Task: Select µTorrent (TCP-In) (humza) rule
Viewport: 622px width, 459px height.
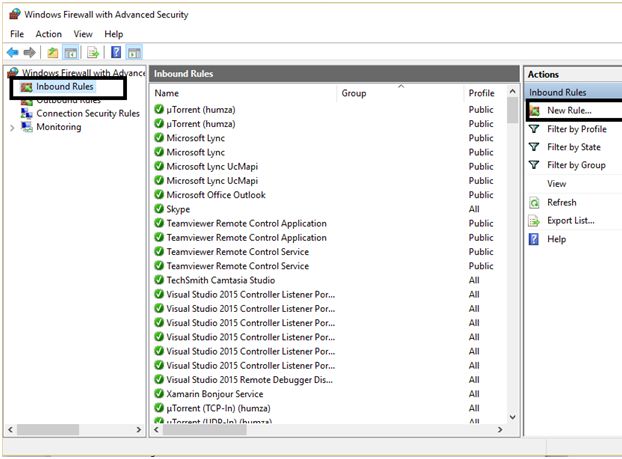Action: pyautogui.click(x=218, y=408)
